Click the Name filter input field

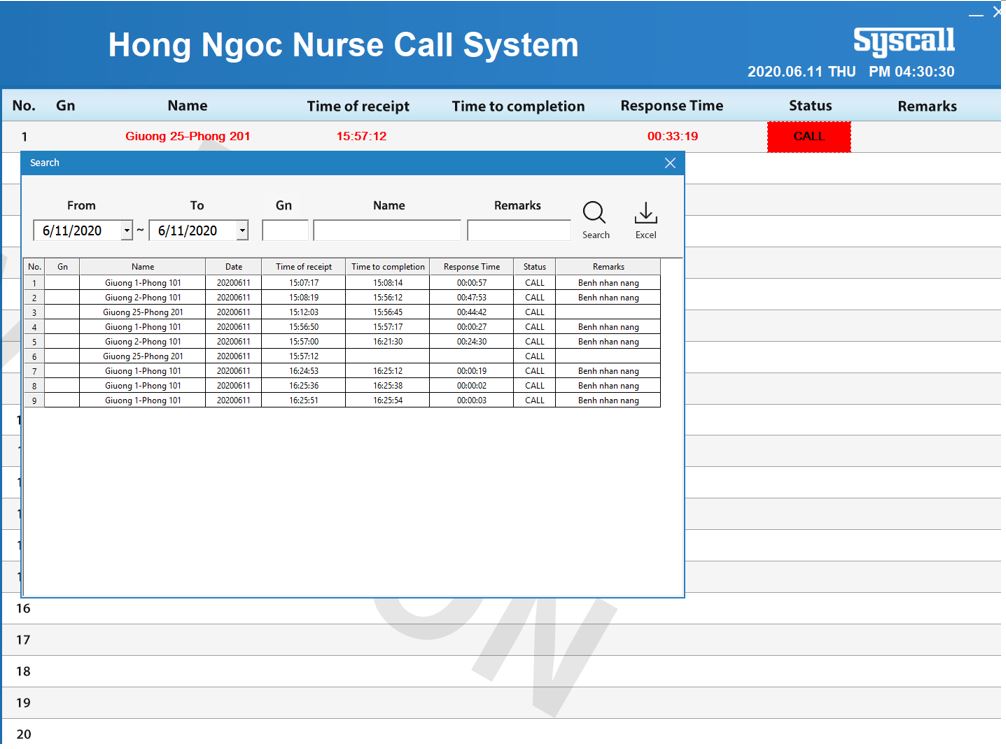[387, 231]
